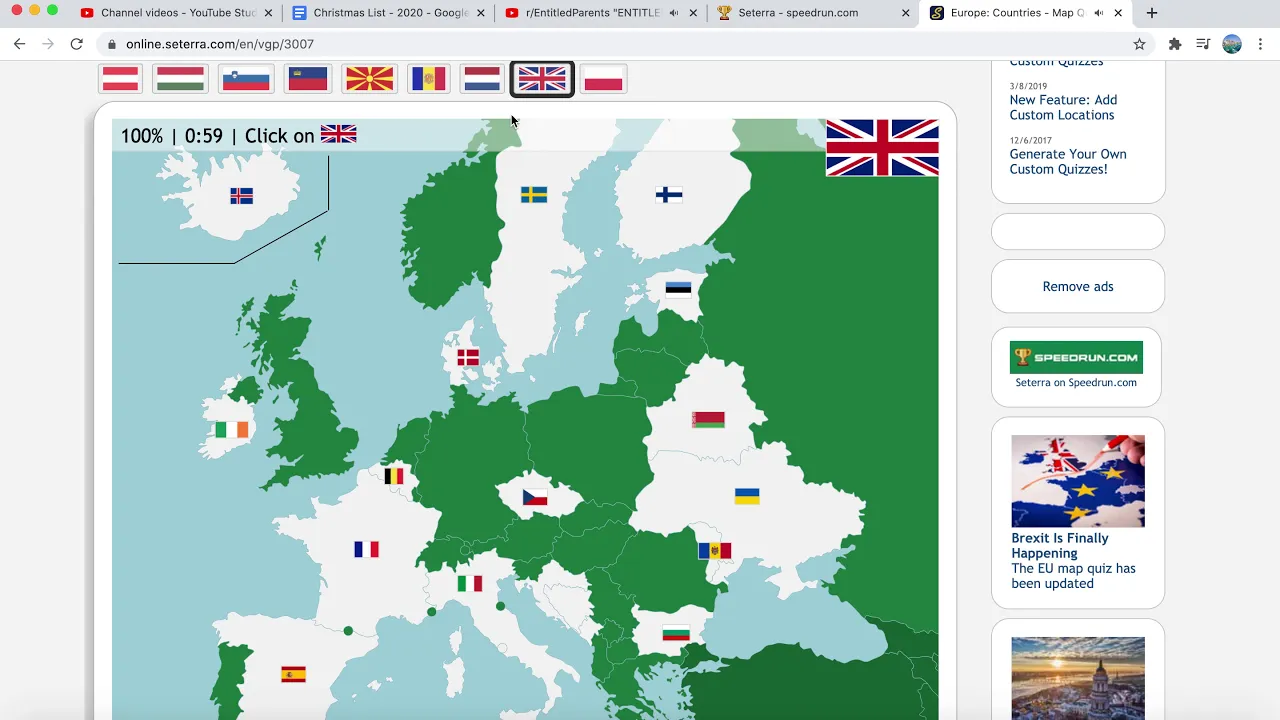Select the Andorra flag in the flag row
1280x720 pixels.
tap(429, 79)
